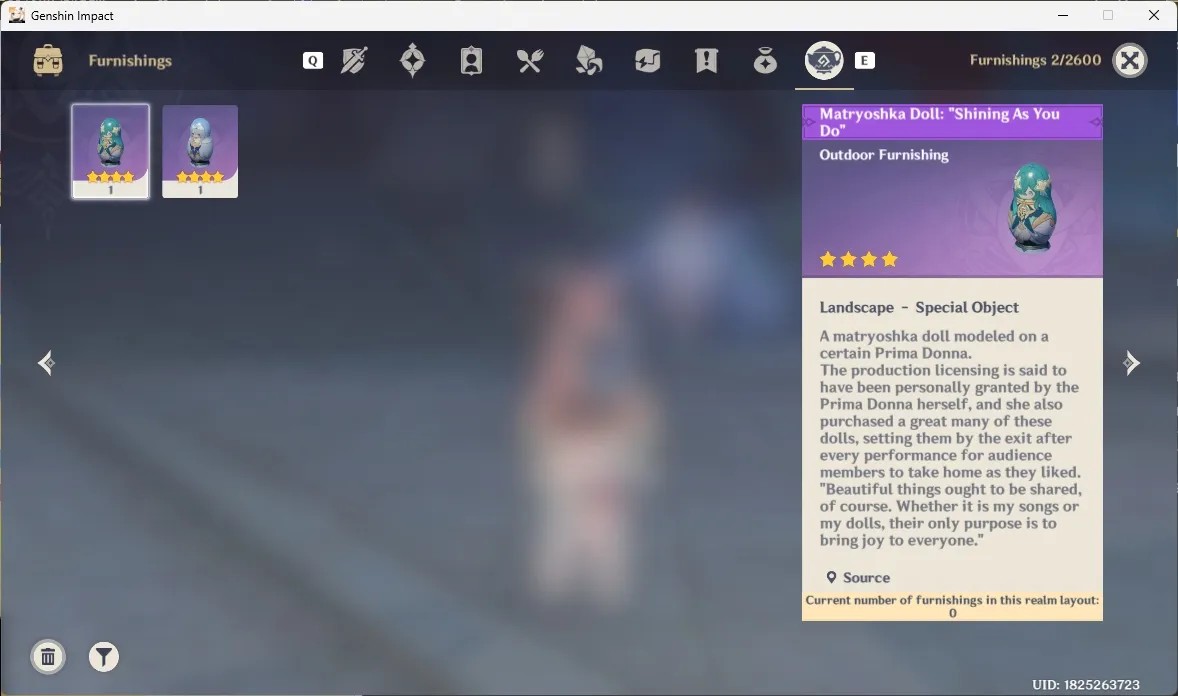Select the Furnishings teapot tab icon

[x=824, y=61]
